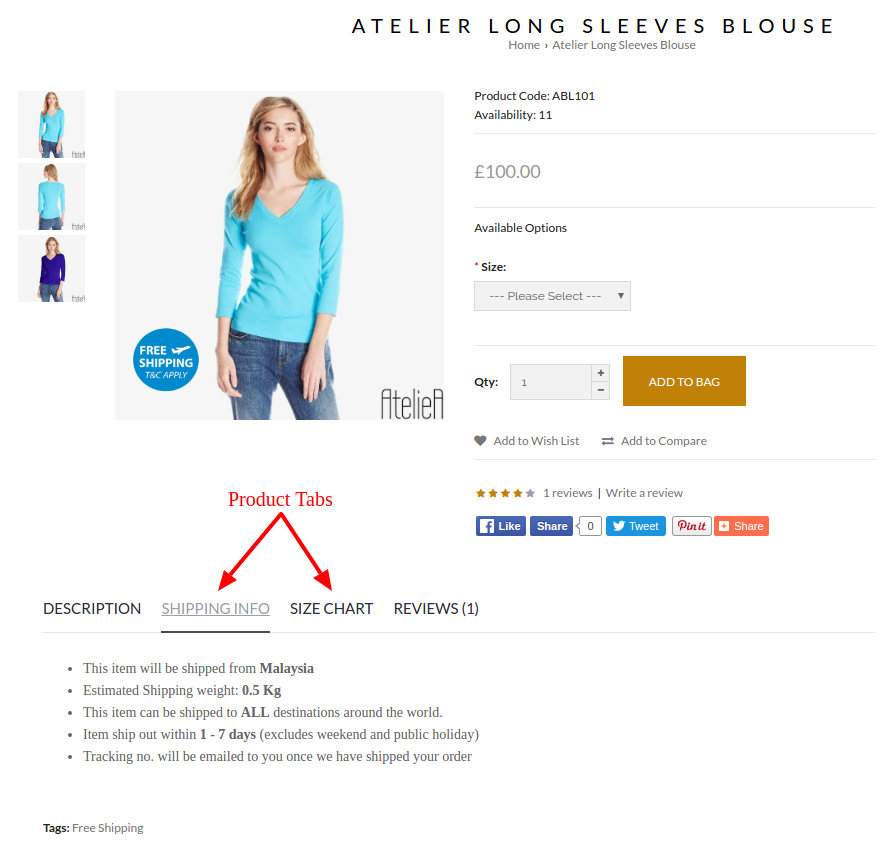Viewport: 896px width, 853px height.
Task: Click the Write a review link
Action: [x=644, y=493]
